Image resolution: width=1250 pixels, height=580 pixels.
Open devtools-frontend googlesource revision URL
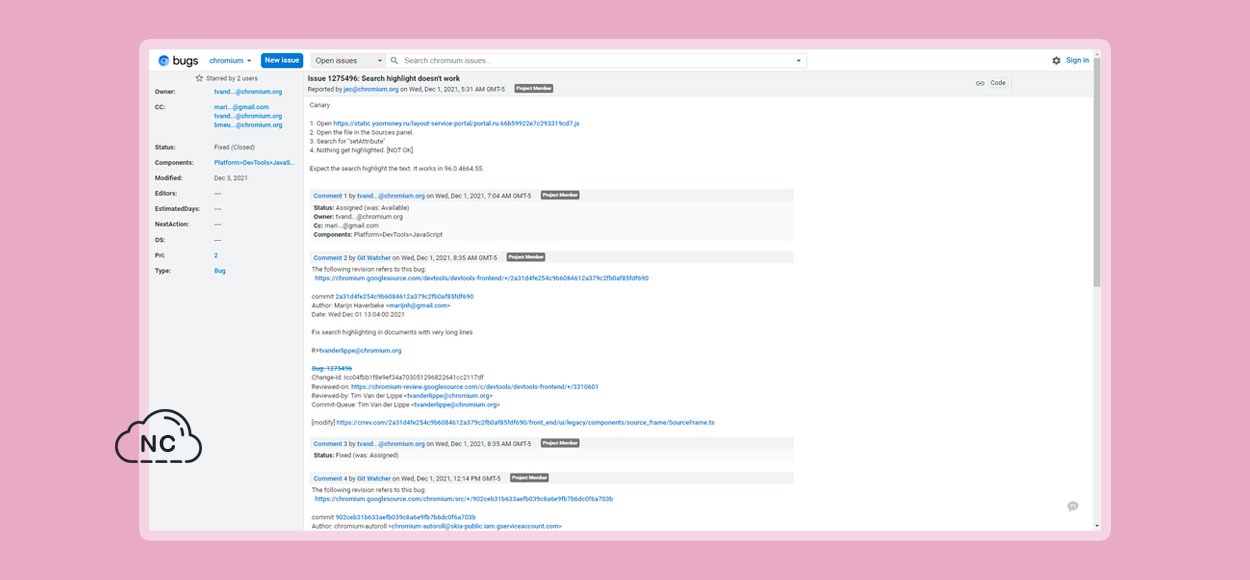481,278
